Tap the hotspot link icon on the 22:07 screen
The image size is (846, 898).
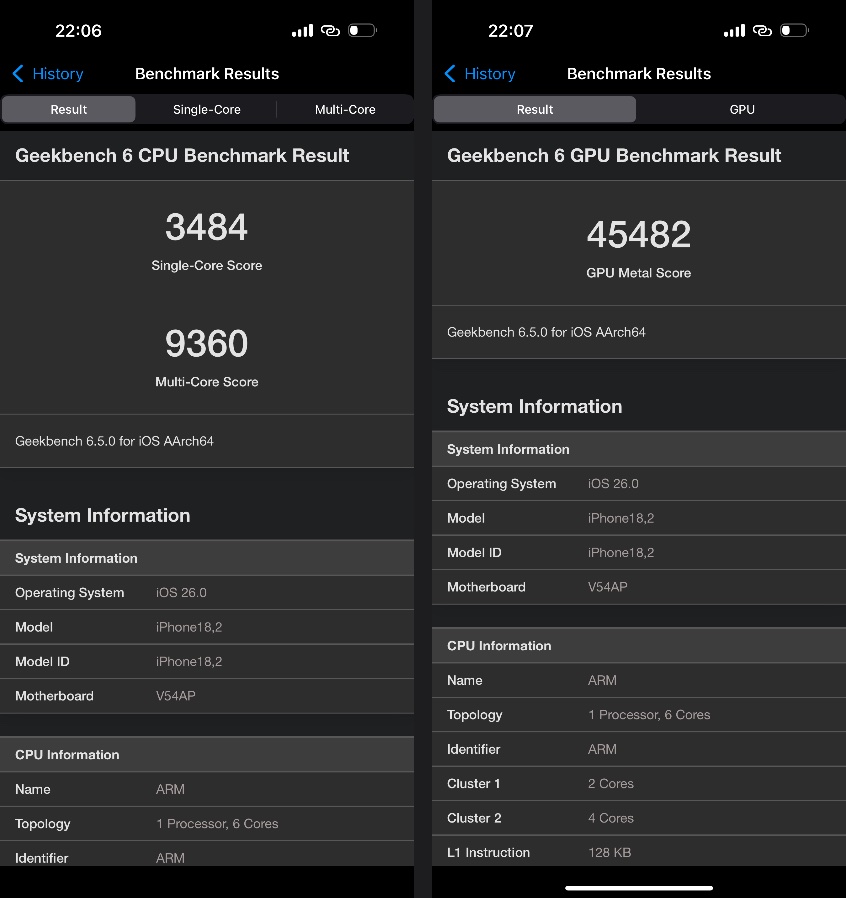point(762,31)
